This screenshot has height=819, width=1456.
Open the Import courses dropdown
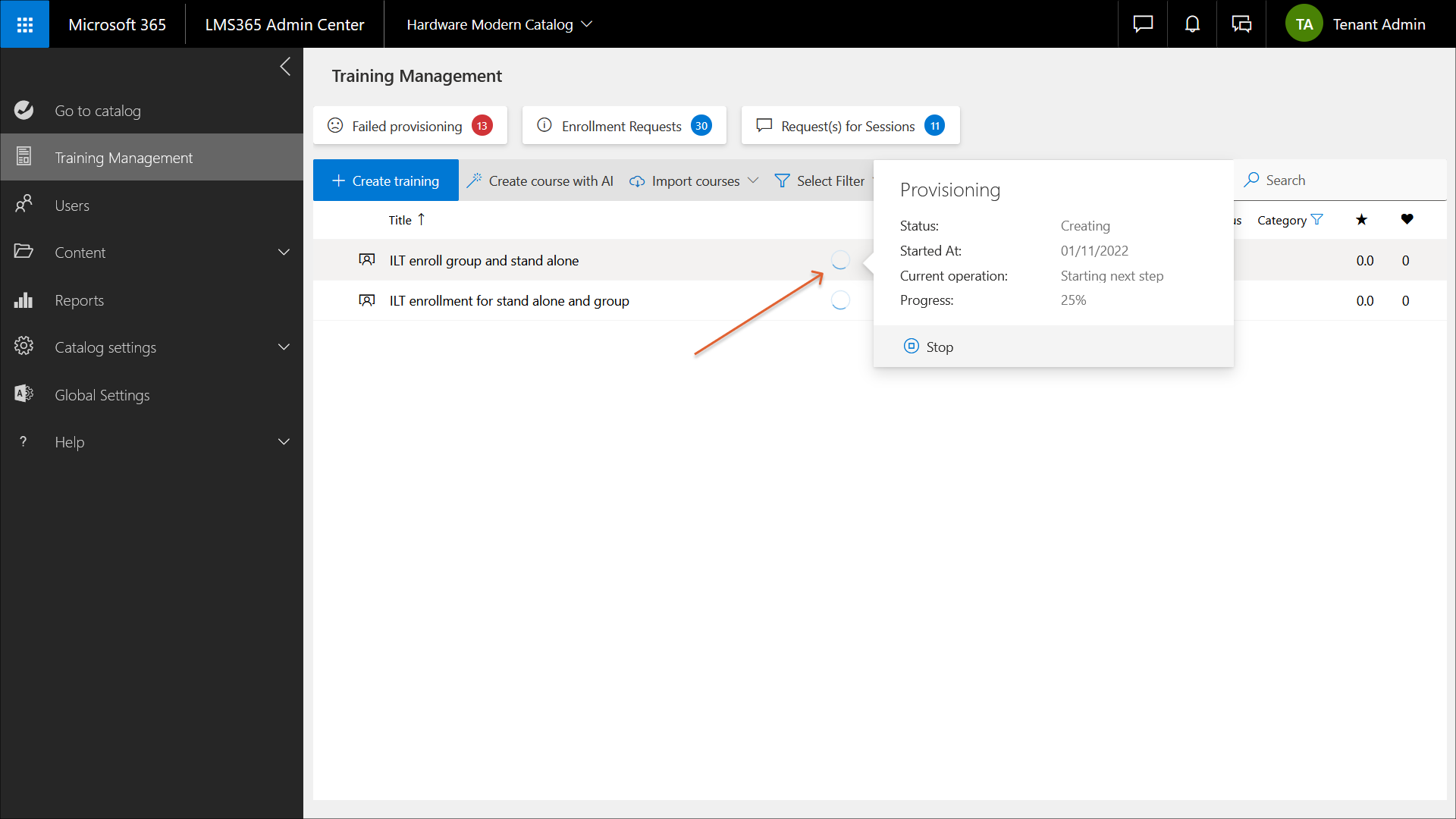pos(695,180)
